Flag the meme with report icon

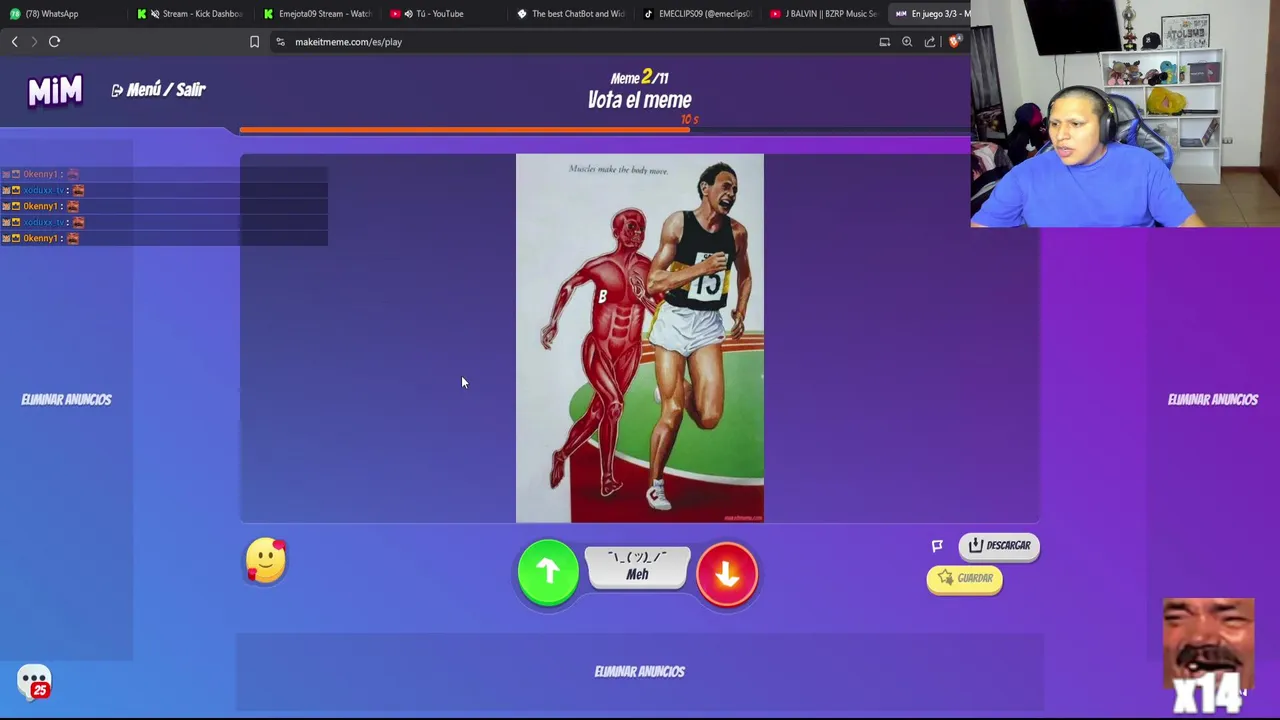937,546
